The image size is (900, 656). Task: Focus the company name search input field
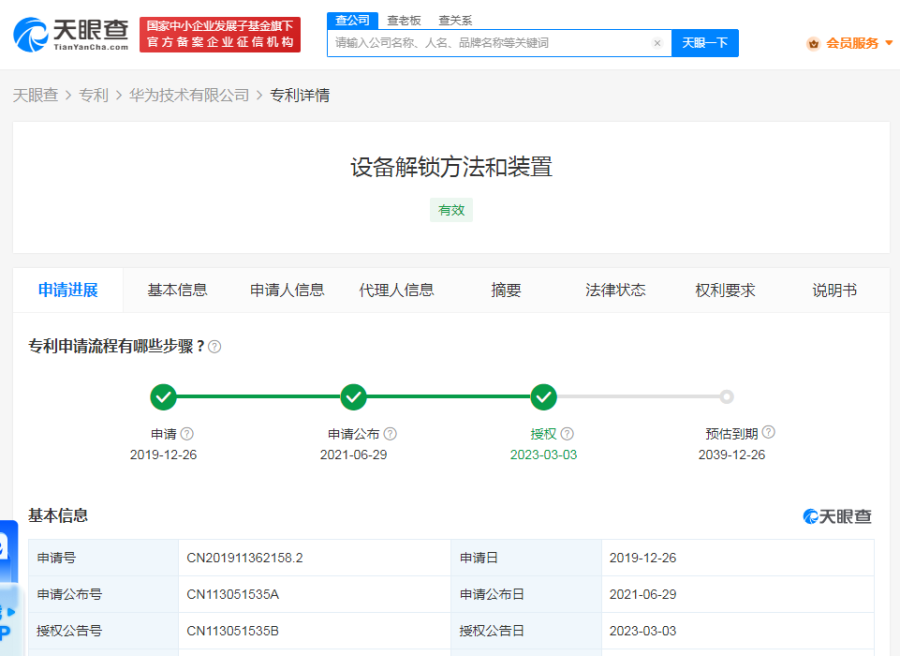tap(490, 43)
